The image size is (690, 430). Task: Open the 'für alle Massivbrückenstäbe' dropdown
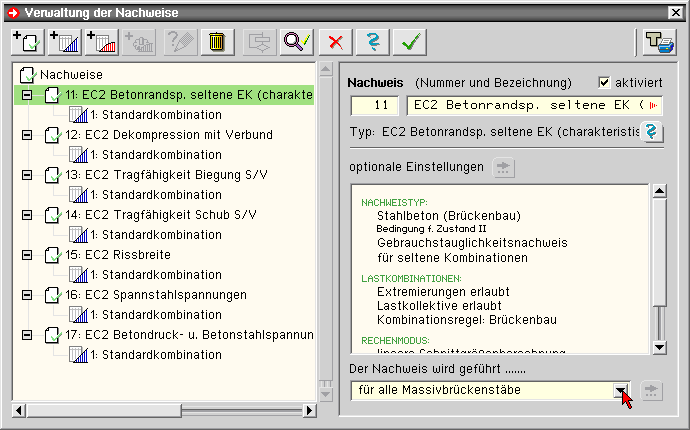point(621,390)
